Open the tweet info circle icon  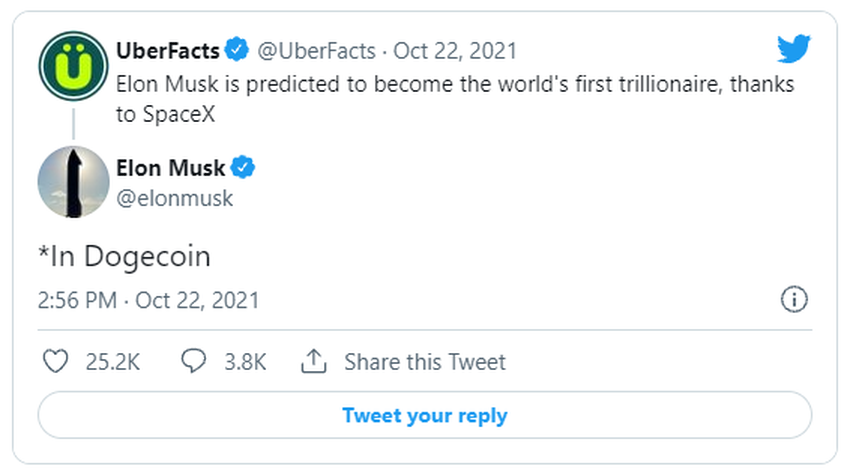[793, 300]
